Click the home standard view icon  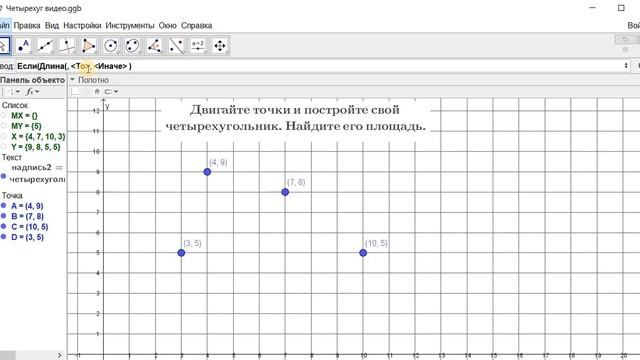97,91
